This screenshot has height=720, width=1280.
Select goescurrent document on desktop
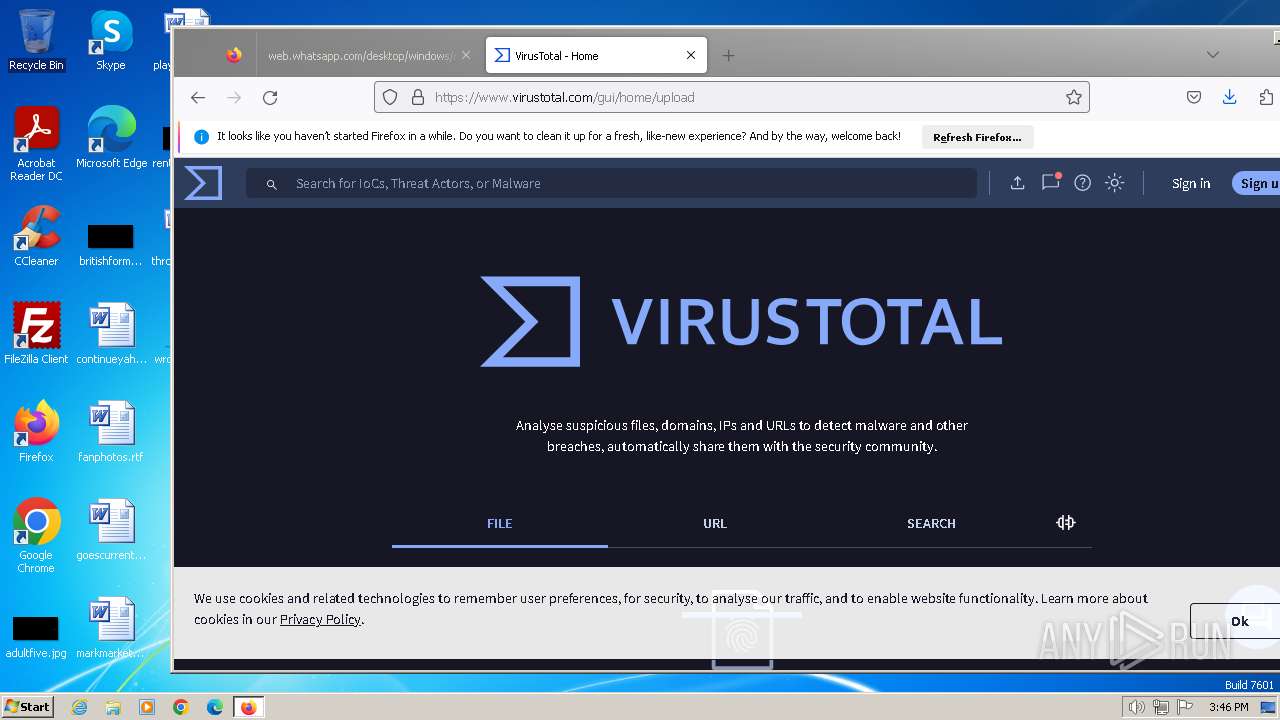tap(111, 530)
